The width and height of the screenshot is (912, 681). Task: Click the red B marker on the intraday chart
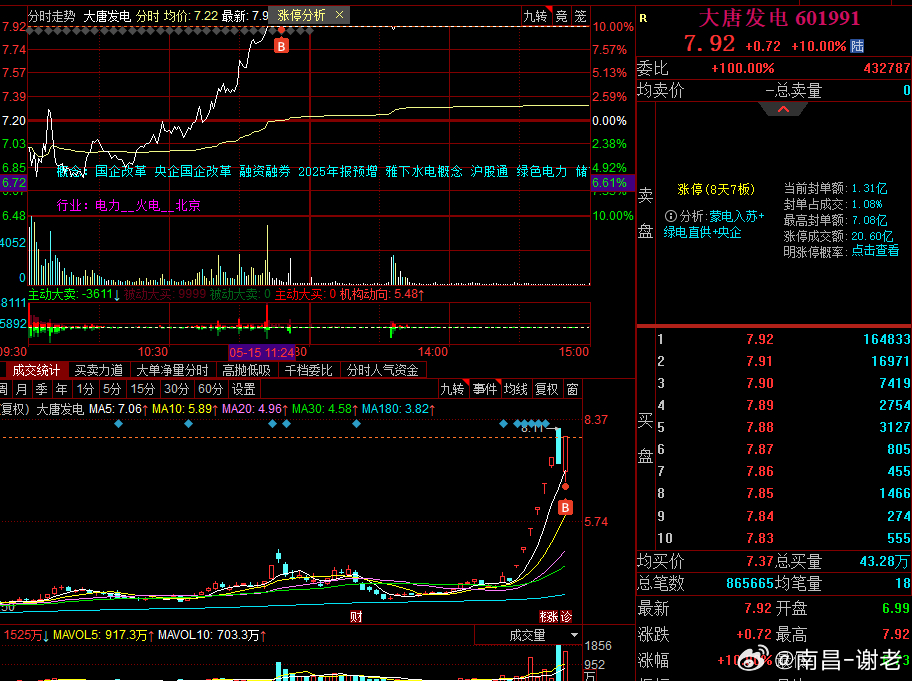pyautogui.click(x=282, y=46)
